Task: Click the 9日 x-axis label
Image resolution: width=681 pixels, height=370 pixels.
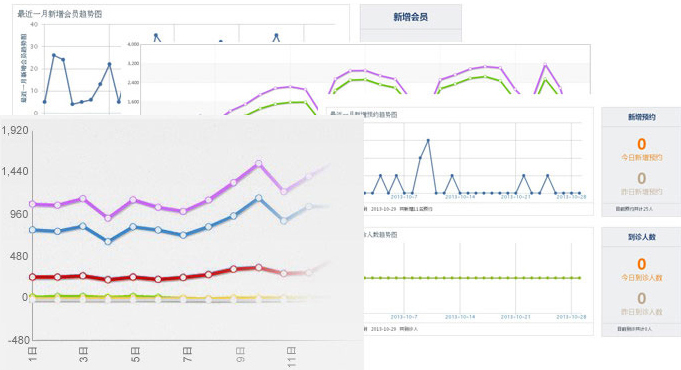Action: (240, 354)
